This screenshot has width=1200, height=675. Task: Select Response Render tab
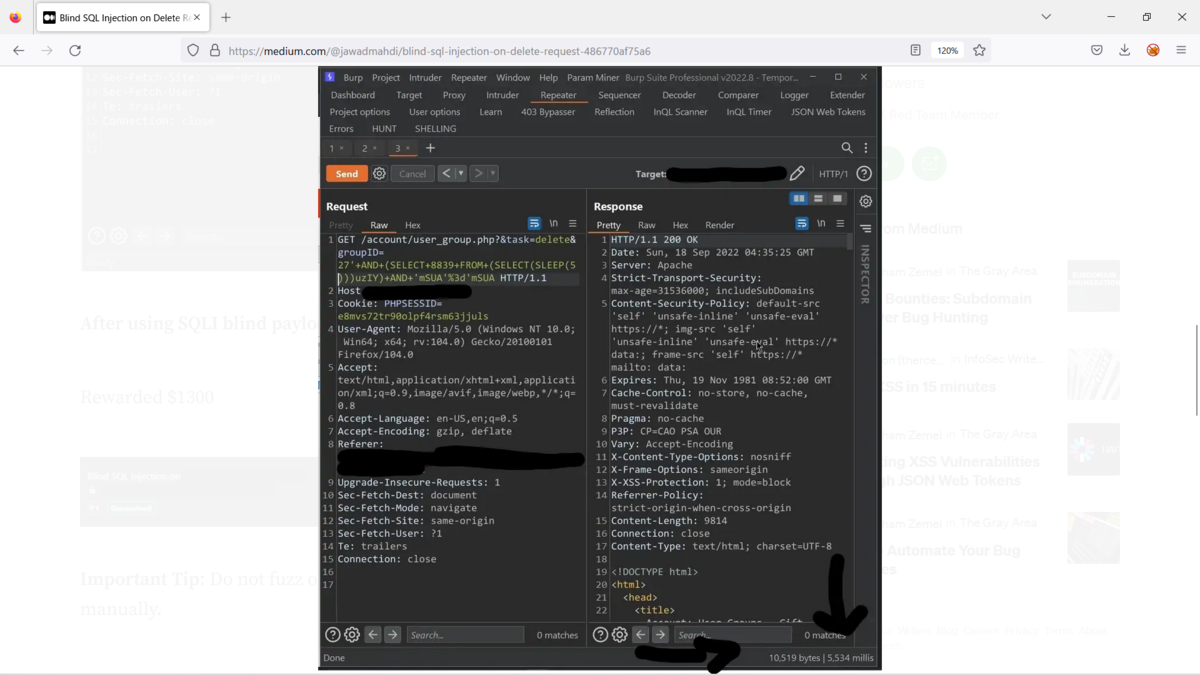719,225
